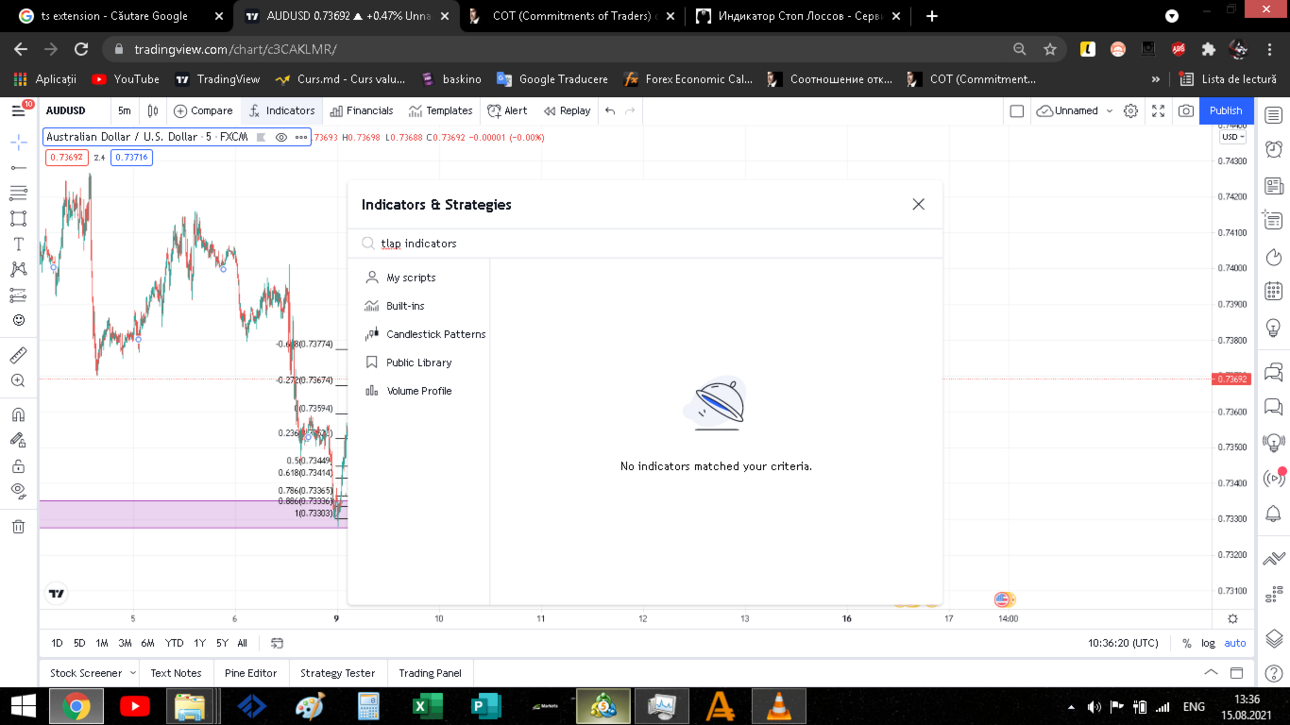1290x725 pixels.
Task: Click the indicator search field
Action: [645, 243]
